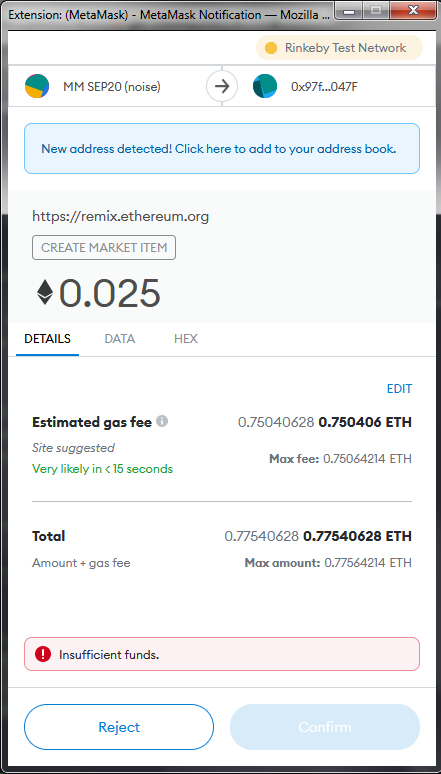
Task: Click the CREATE MARKET ITEM label
Action: point(104,248)
